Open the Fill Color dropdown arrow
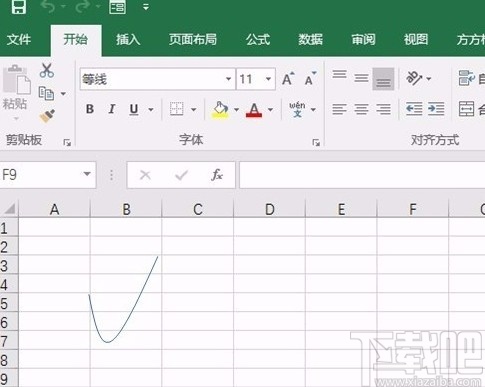The height and width of the screenshot is (387, 485). click(236, 109)
